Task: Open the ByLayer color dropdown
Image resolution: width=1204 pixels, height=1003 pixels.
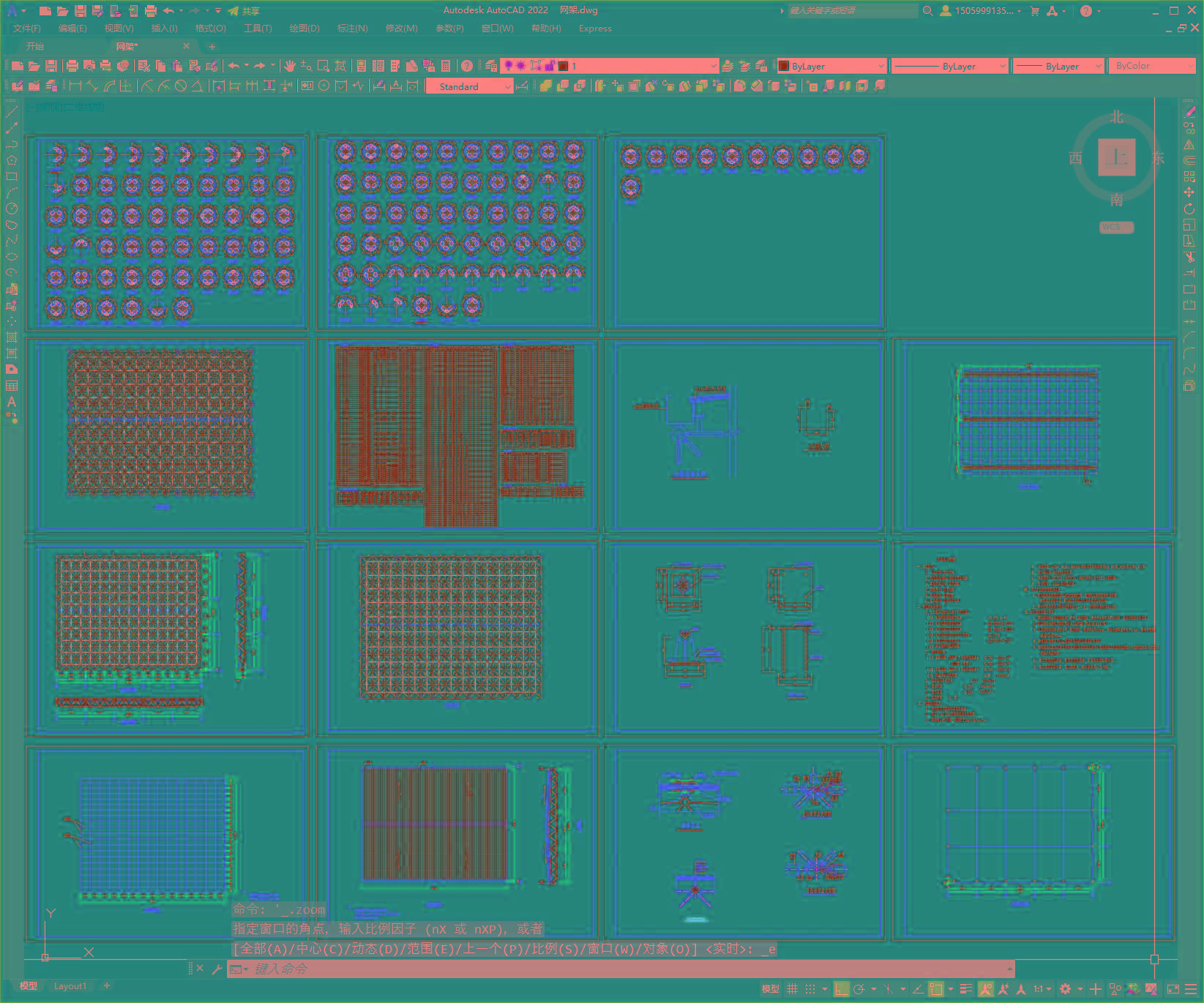Action: (x=832, y=66)
